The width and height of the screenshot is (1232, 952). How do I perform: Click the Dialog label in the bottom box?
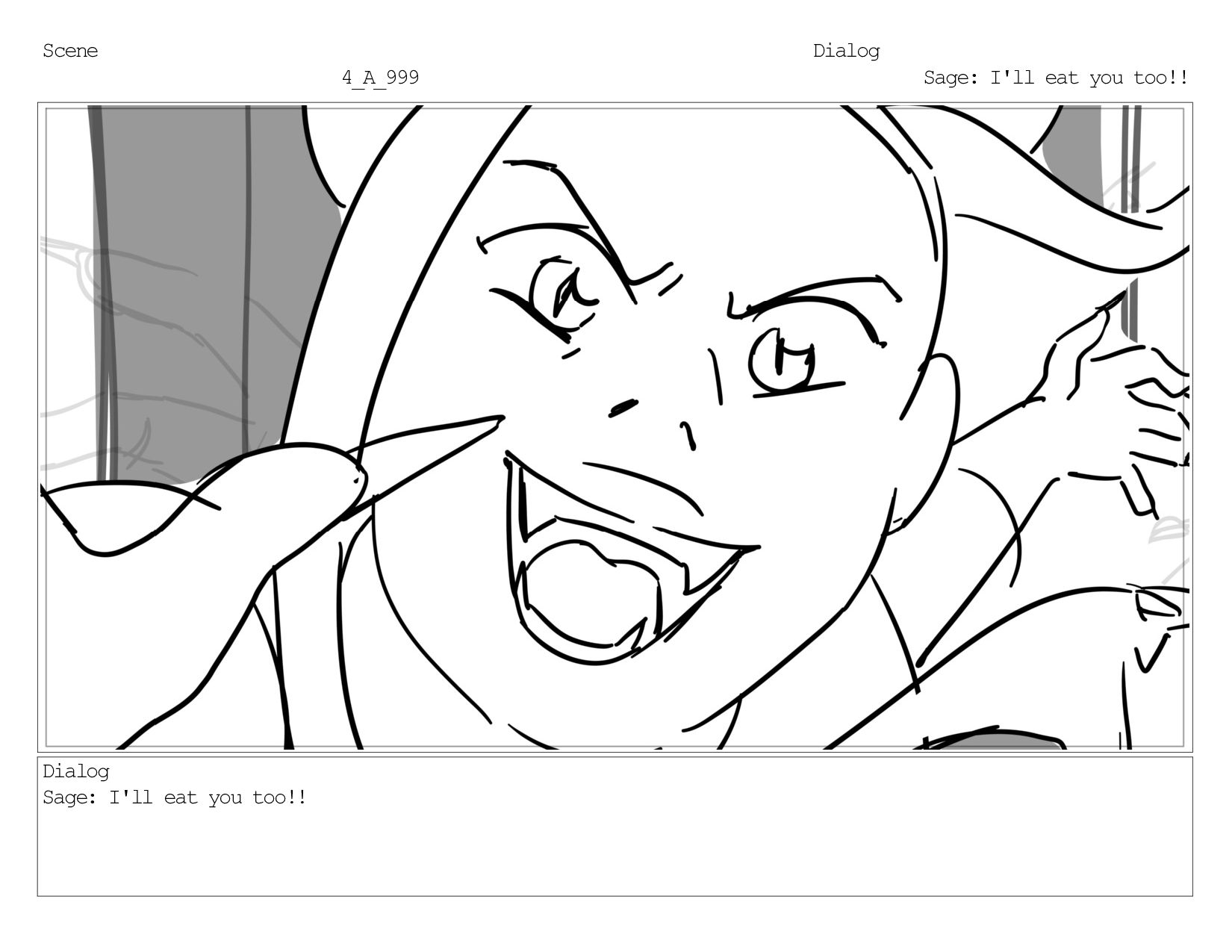pyautogui.click(x=75, y=771)
